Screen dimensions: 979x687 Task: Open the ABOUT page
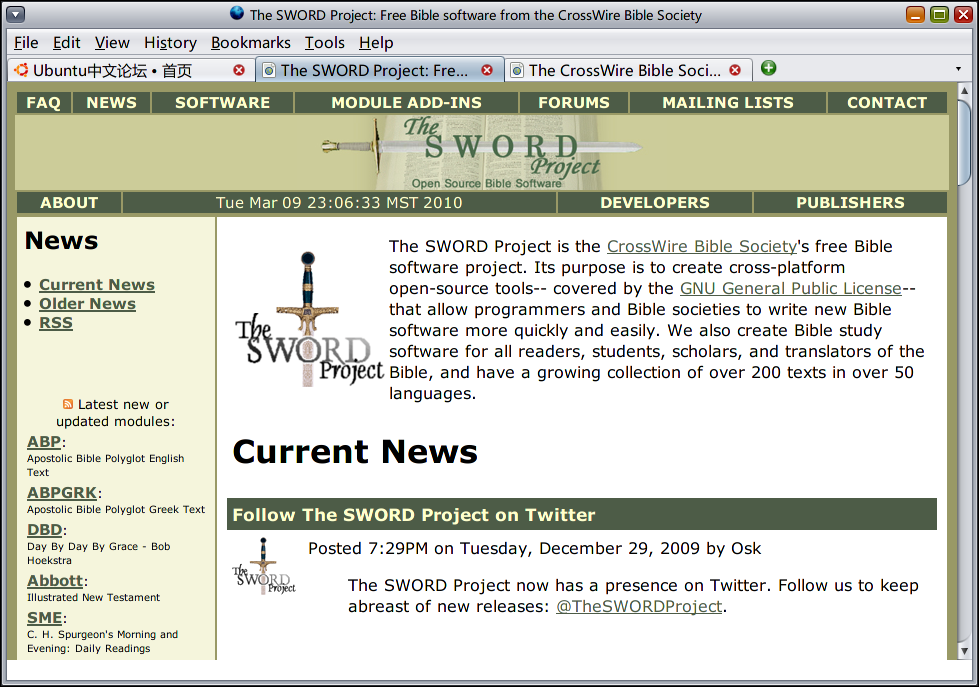(x=69, y=203)
